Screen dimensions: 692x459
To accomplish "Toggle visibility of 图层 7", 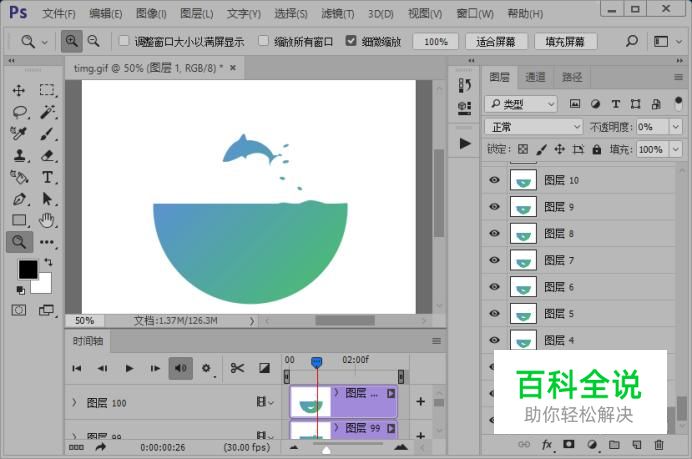I will pos(493,260).
